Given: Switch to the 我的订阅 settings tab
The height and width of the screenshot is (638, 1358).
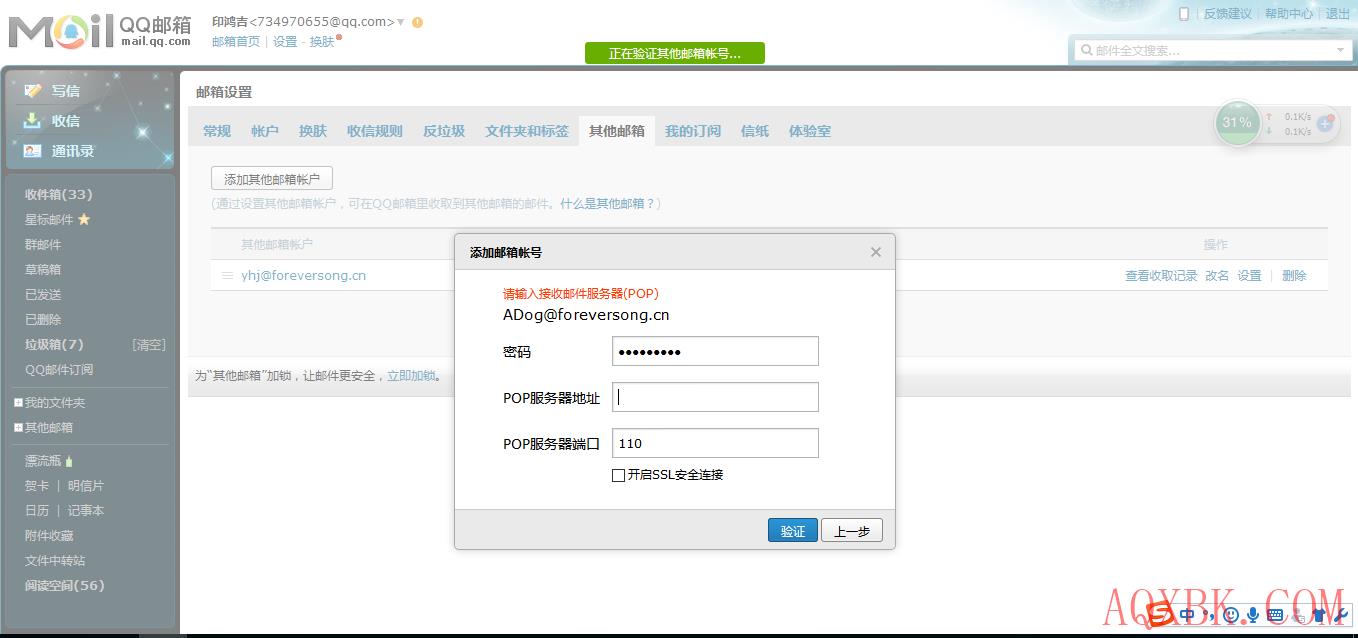Looking at the screenshot, I should pos(693,131).
